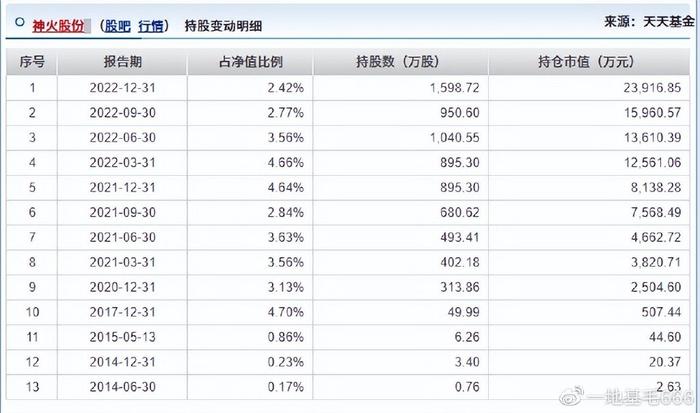Sort by the 占净值比例 column header
Viewport: 700px width, 413px height.
(x=250, y=62)
